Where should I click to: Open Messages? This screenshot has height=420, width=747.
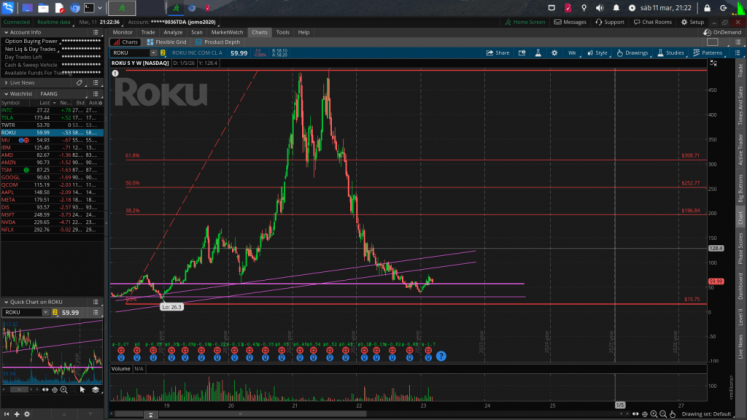click(570, 22)
